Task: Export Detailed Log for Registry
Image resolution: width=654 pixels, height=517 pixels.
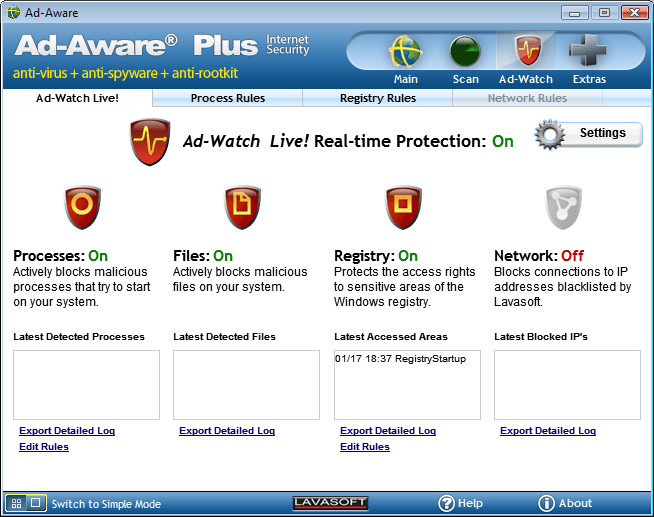Action: click(388, 431)
